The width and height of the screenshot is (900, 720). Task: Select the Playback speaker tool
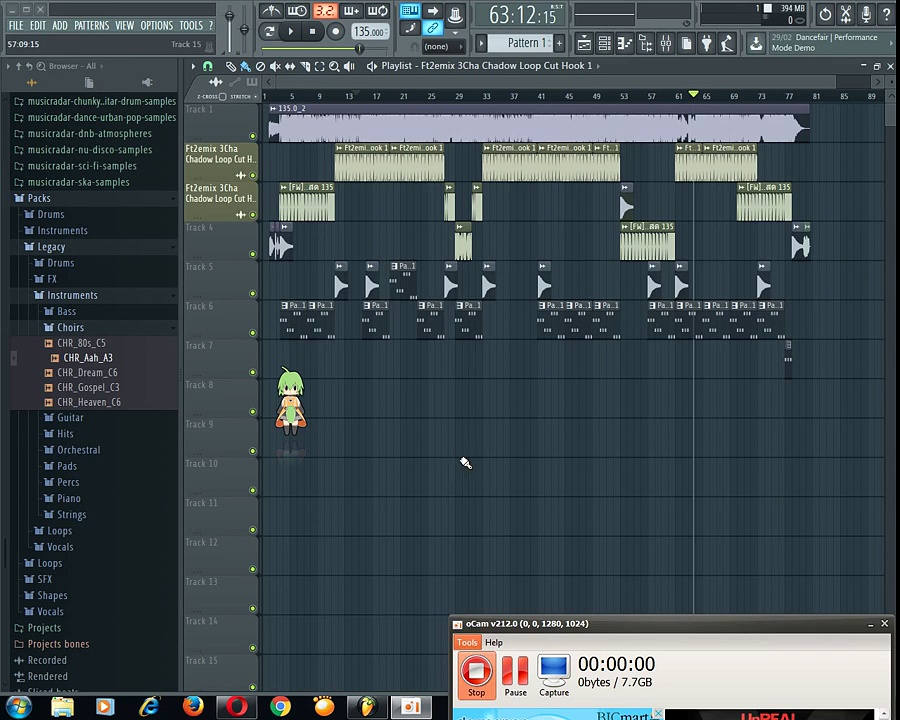[x=349, y=67]
